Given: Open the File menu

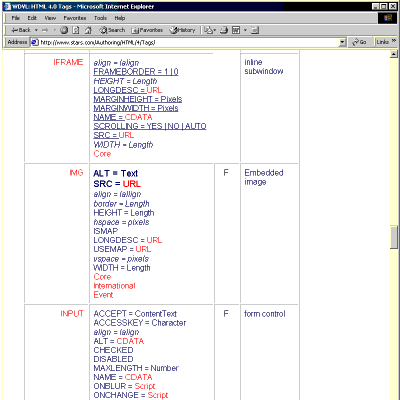Looking at the screenshot, I should [16, 18].
